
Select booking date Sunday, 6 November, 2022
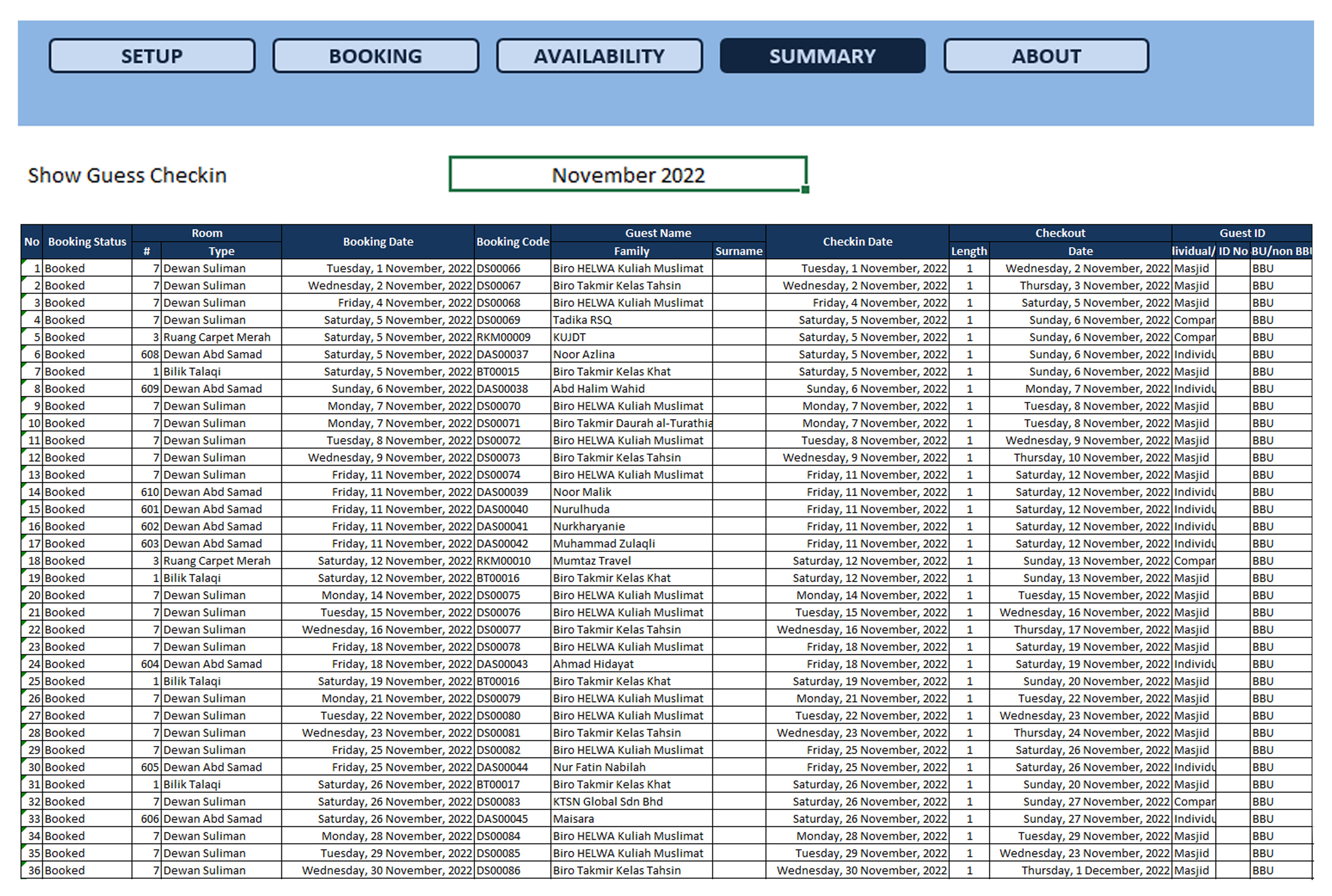(378, 388)
